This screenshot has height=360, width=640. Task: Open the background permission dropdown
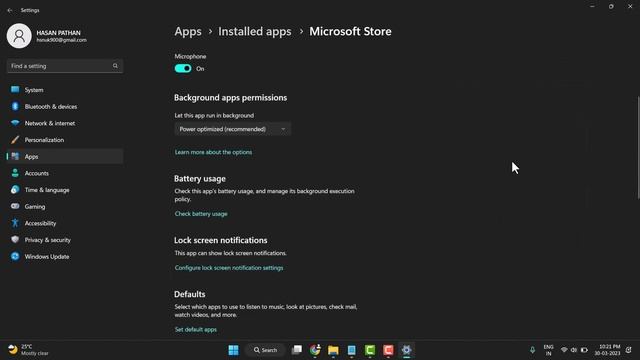(x=233, y=129)
